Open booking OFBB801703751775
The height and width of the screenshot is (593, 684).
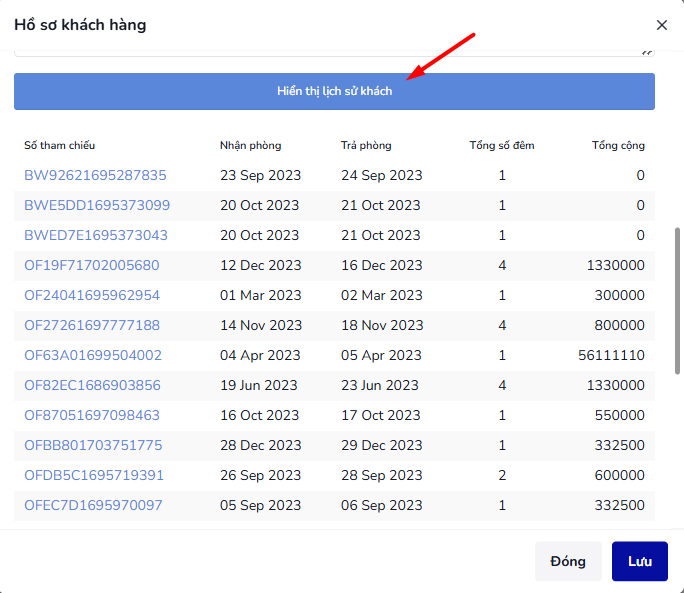coord(93,446)
